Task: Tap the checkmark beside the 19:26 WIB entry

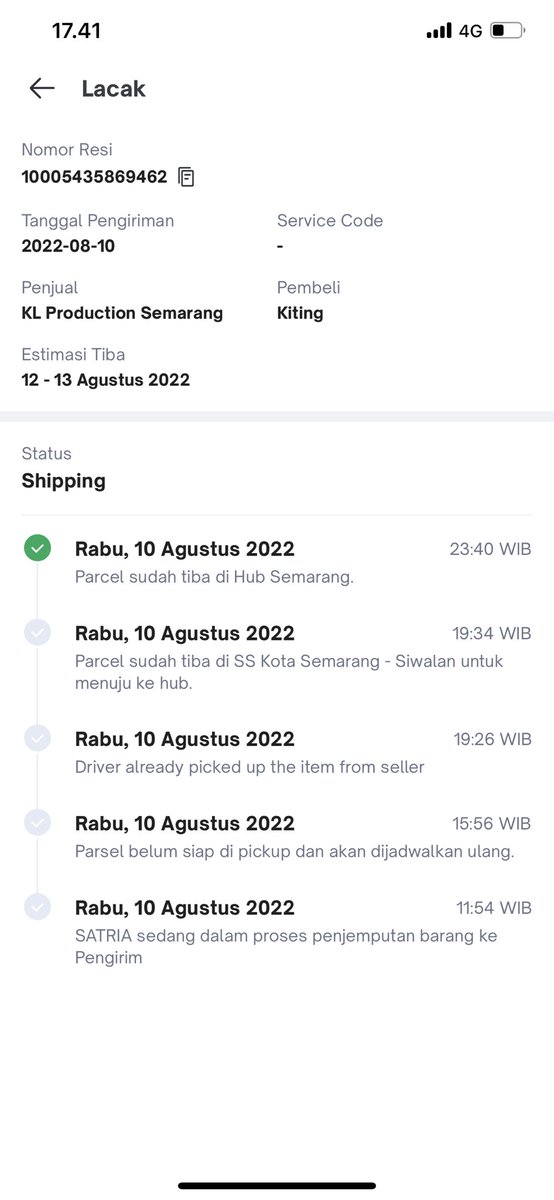Action: [37, 738]
